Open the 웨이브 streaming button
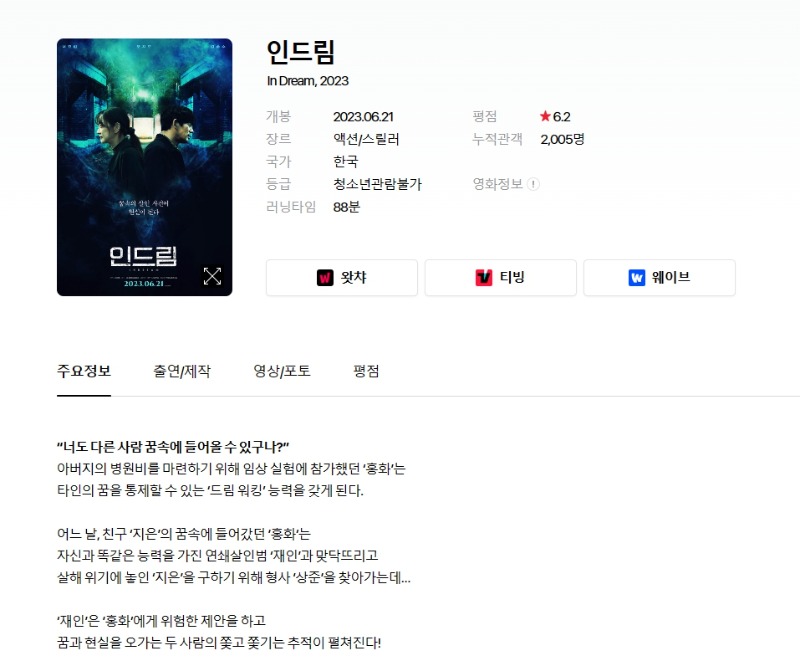 (x=659, y=277)
